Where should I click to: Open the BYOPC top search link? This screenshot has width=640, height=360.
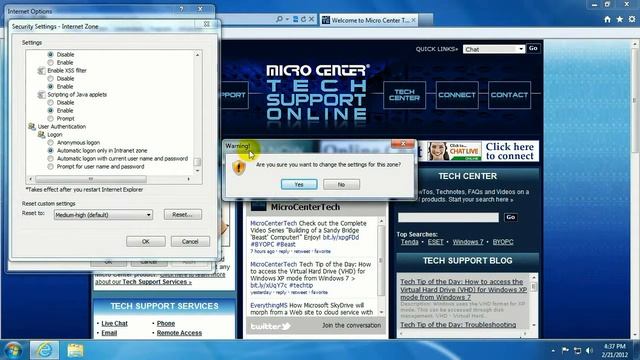coord(503,242)
